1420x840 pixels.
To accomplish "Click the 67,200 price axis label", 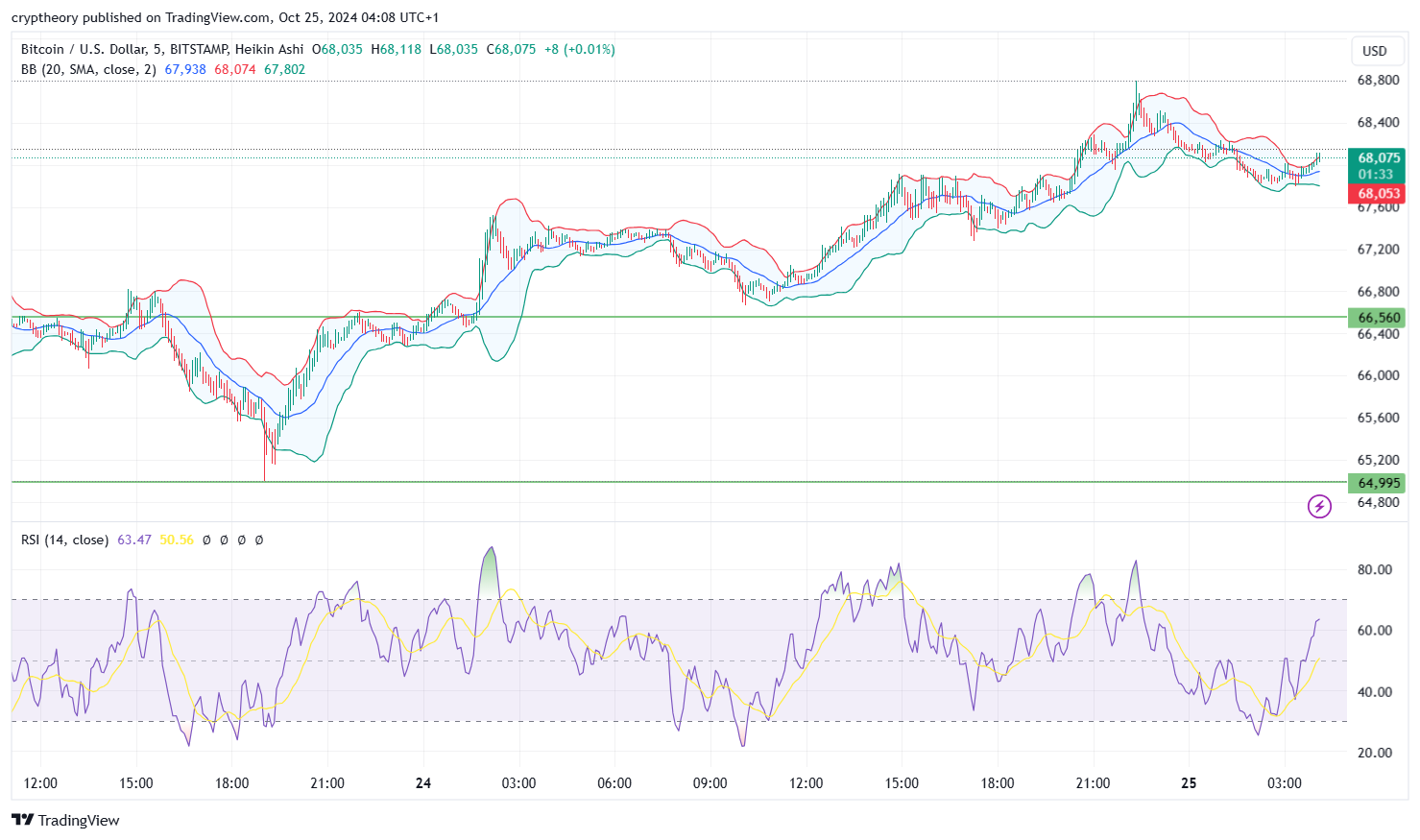I will click(x=1378, y=250).
